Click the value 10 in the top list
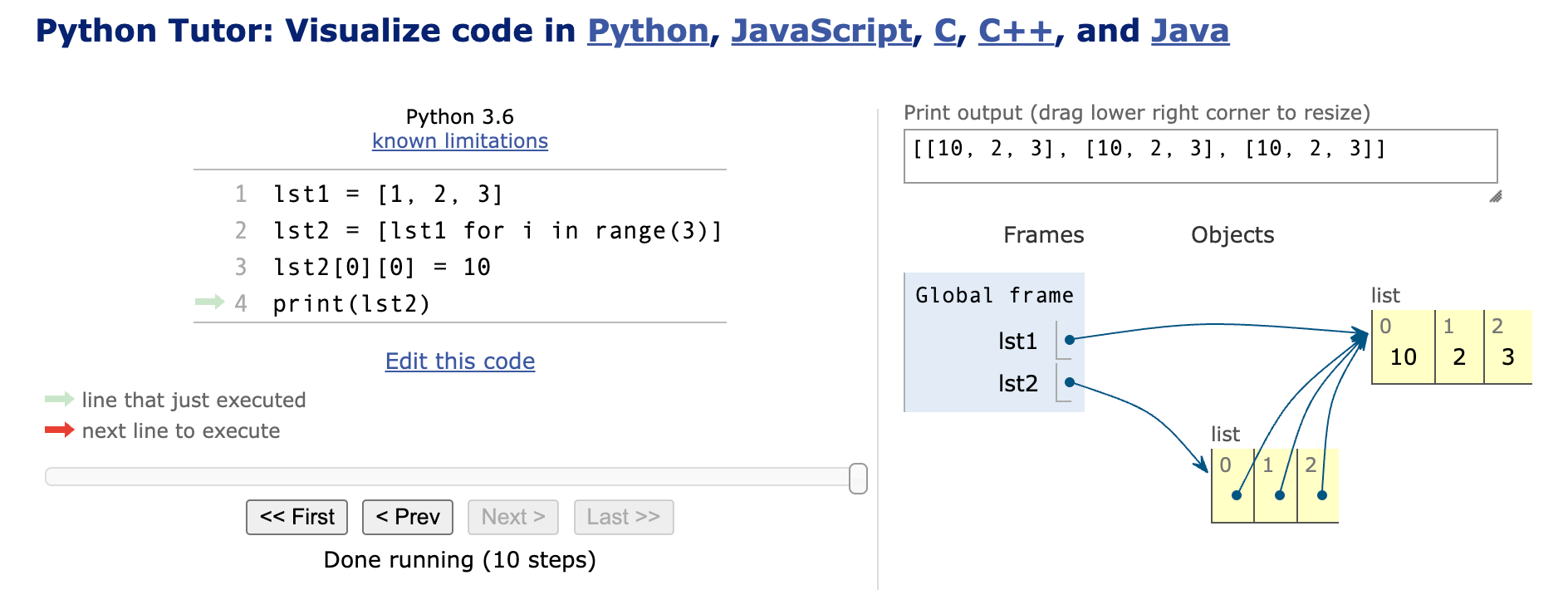 pos(1404,357)
